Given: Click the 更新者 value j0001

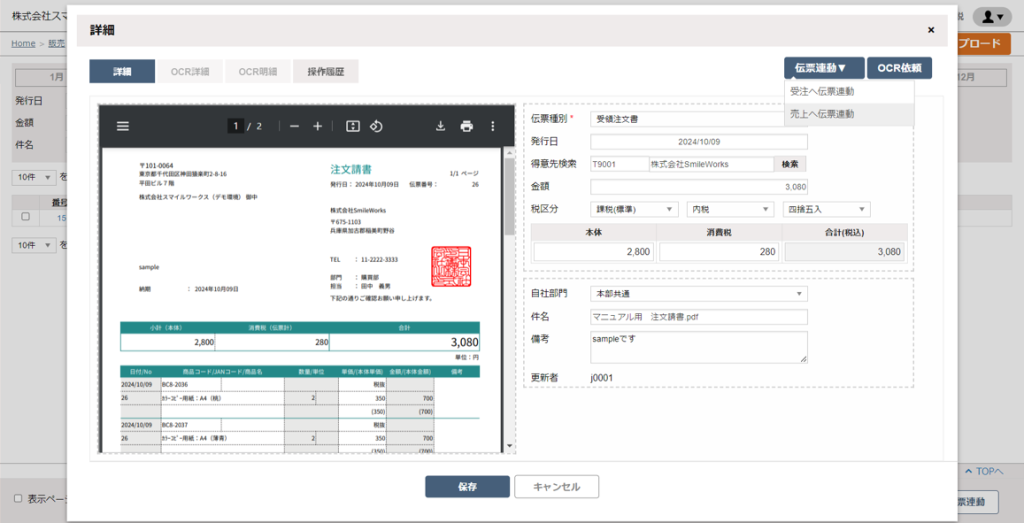Looking at the screenshot, I should [x=602, y=378].
